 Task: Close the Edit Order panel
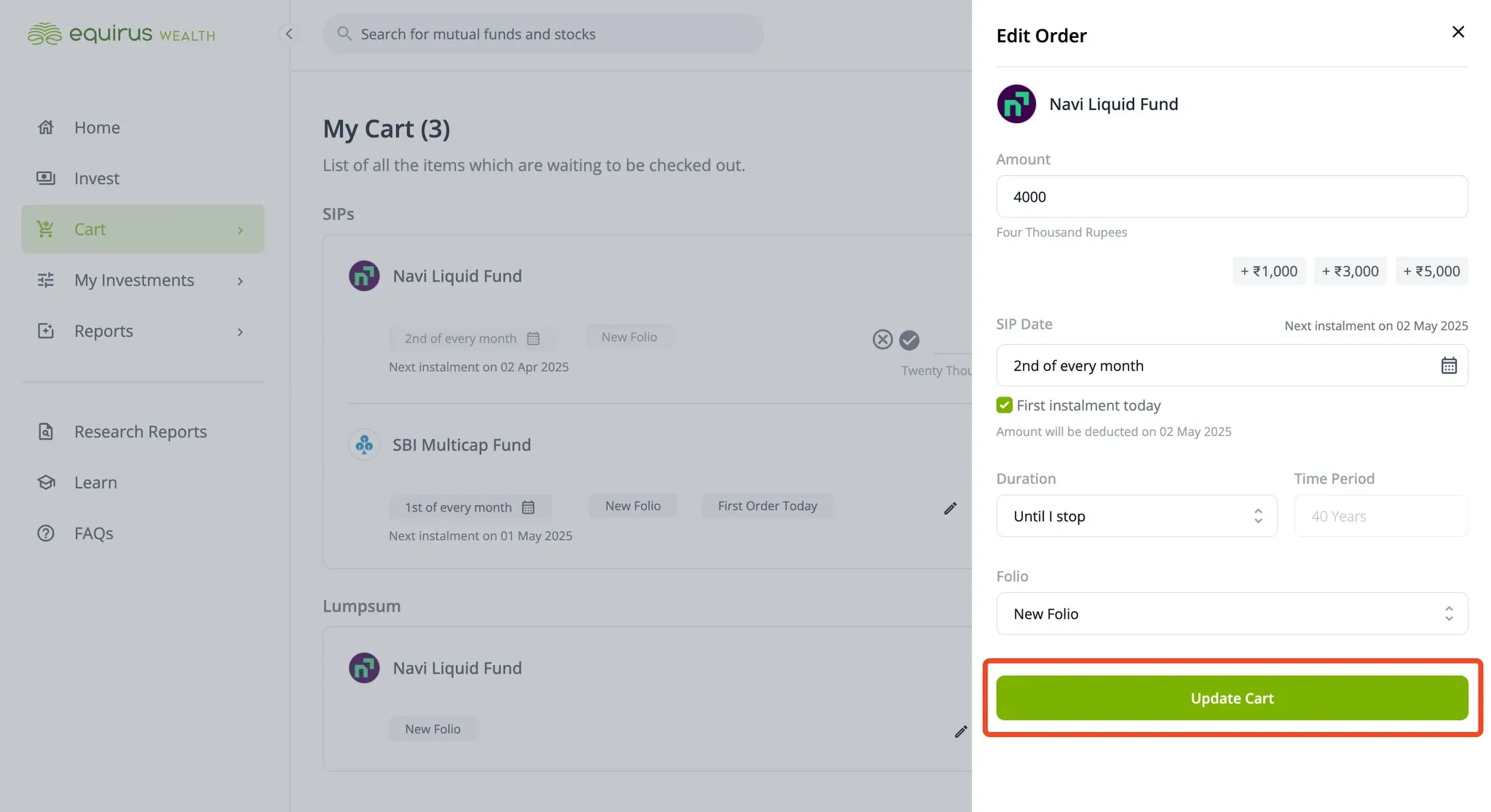pos(1458,32)
